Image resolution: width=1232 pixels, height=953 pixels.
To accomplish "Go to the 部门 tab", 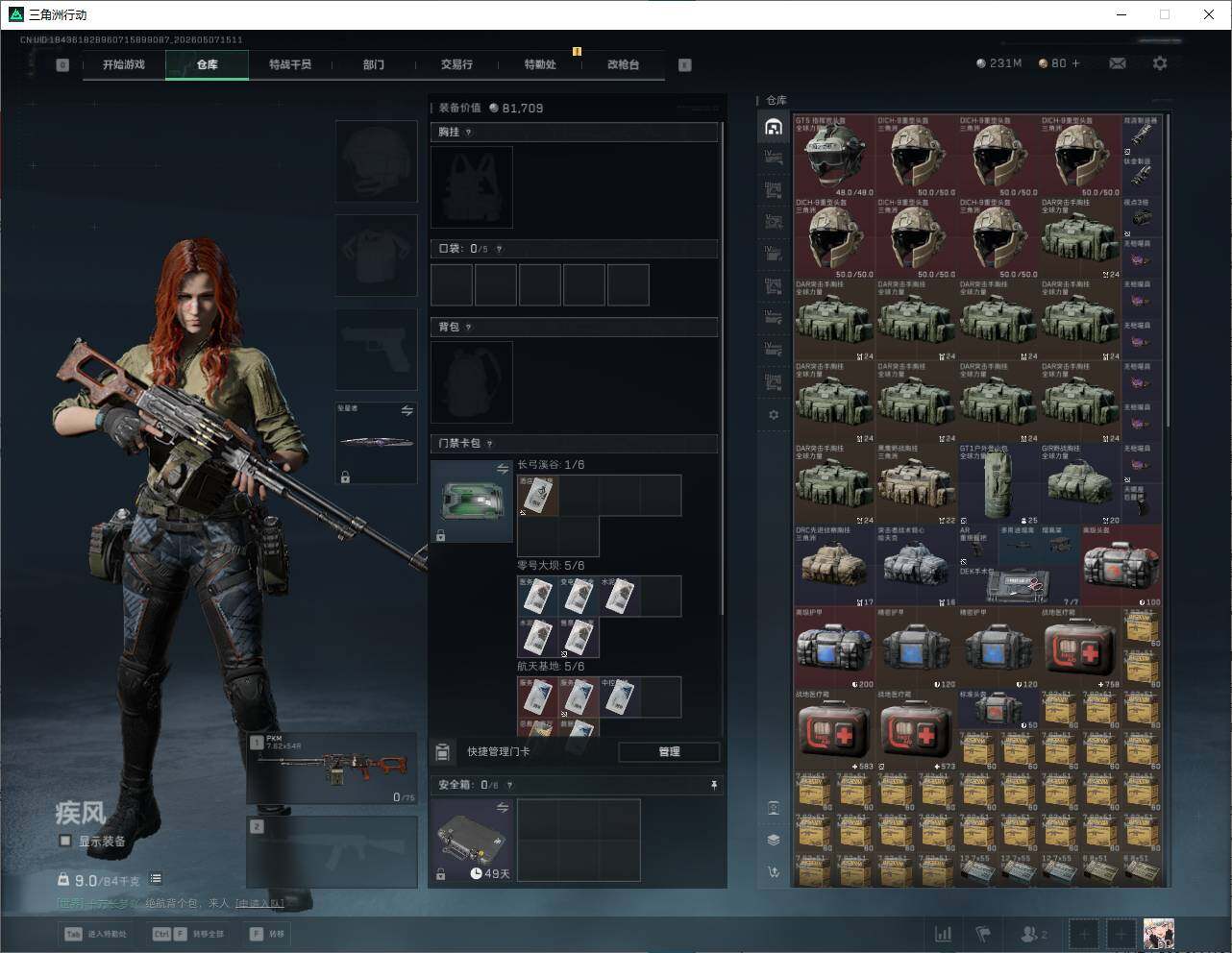I will click(374, 64).
